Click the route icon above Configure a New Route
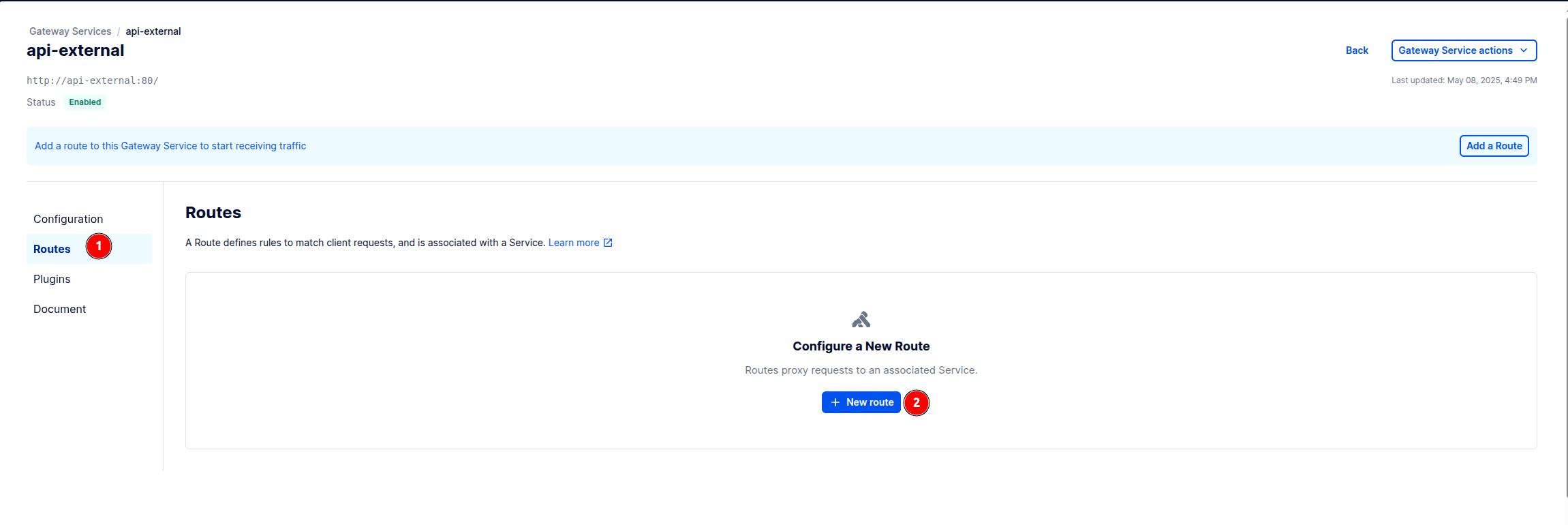1568x525 pixels. tap(861, 320)
